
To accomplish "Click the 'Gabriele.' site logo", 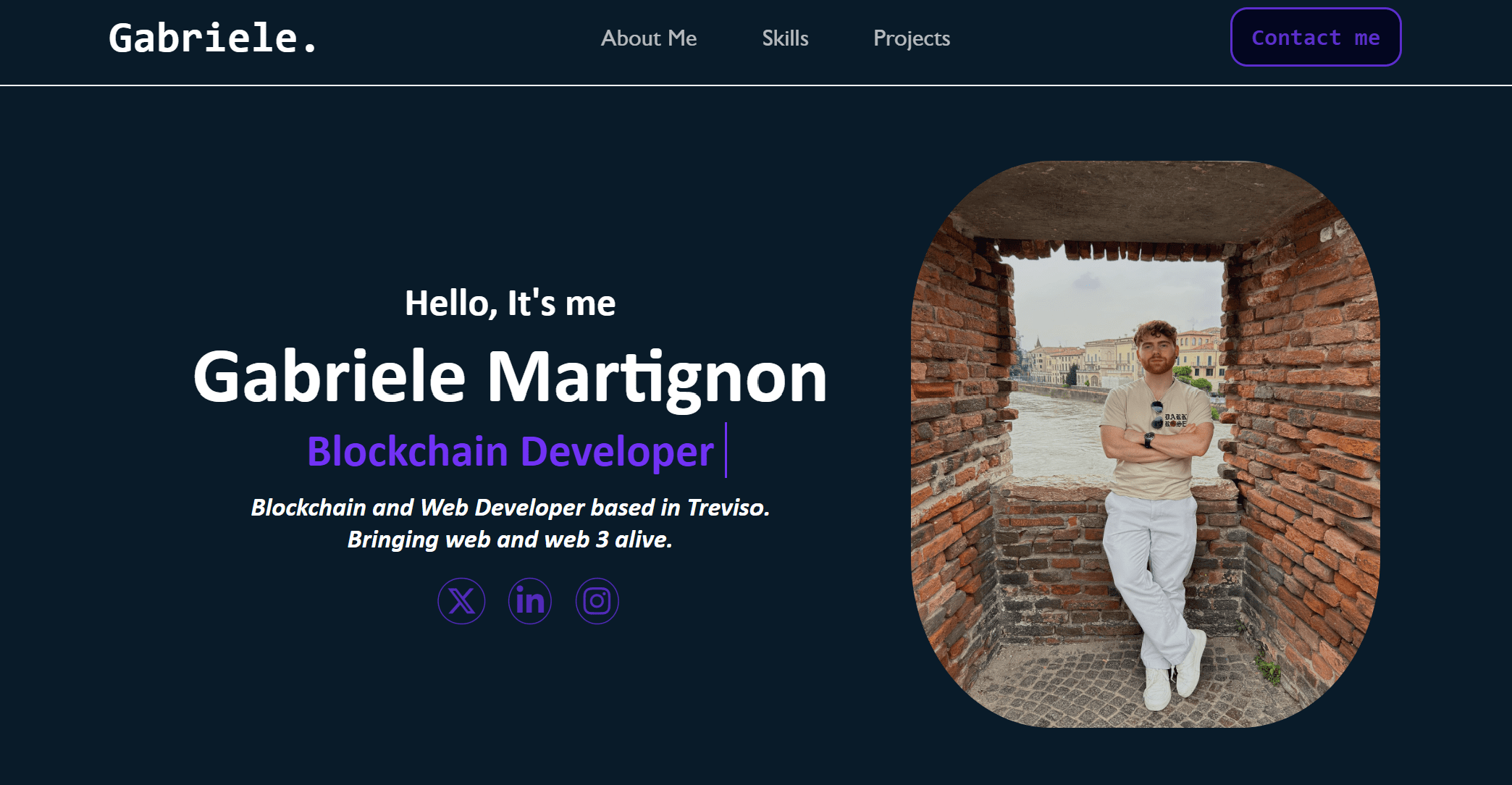I will click(x=213, y=38).
